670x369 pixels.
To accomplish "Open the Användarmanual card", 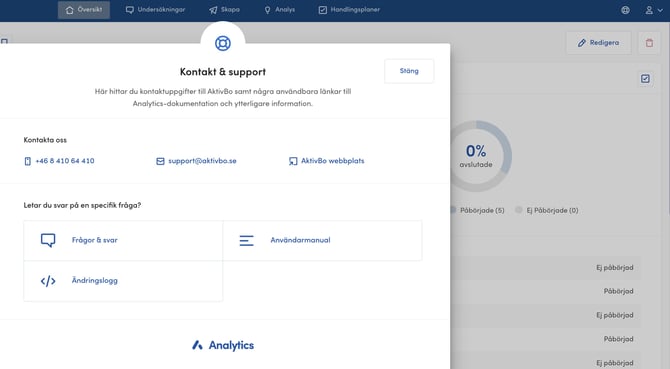I will pyautogui.click(x=322, y=240).
